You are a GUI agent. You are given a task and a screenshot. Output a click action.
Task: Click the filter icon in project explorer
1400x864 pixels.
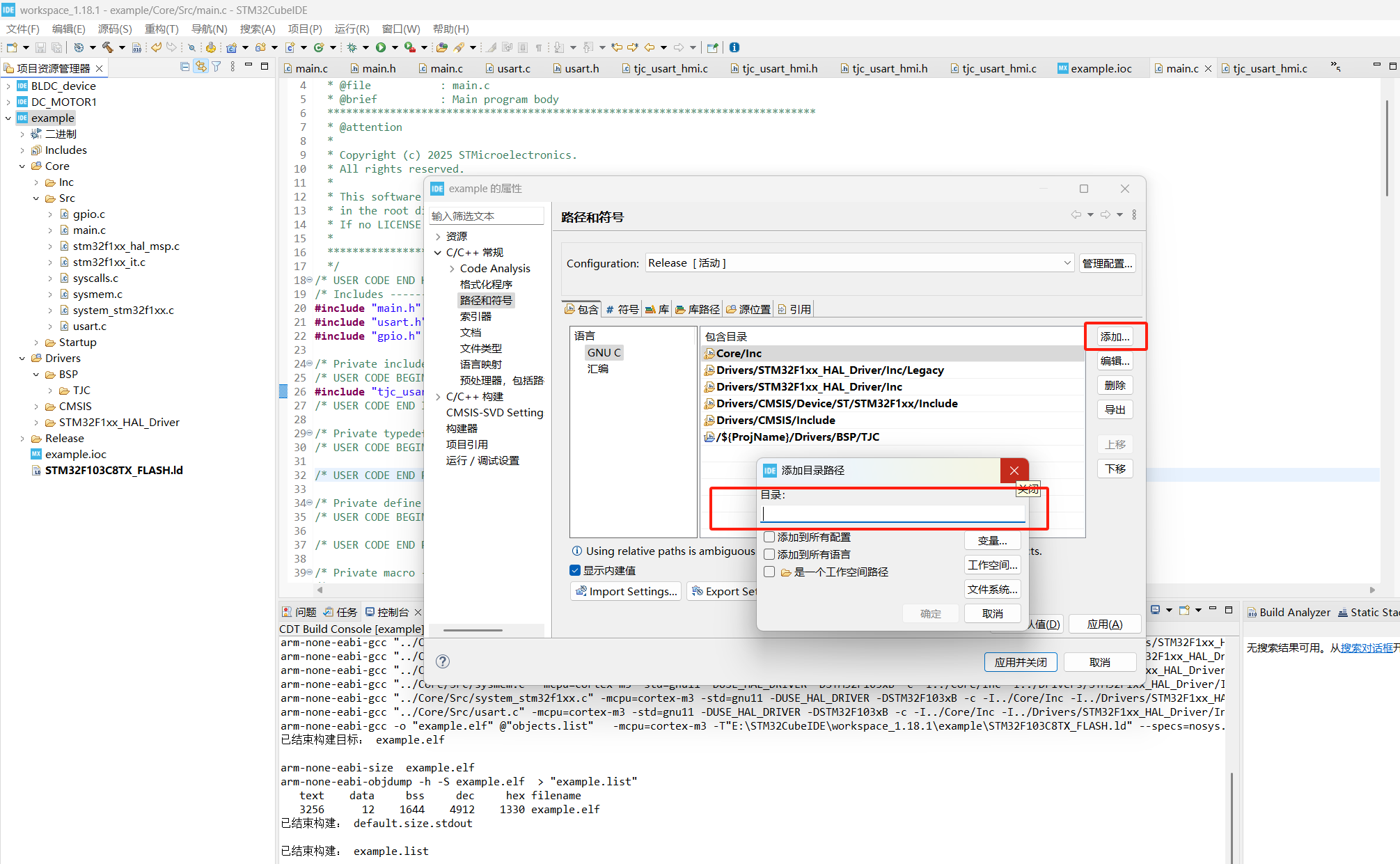pos(217,67)
